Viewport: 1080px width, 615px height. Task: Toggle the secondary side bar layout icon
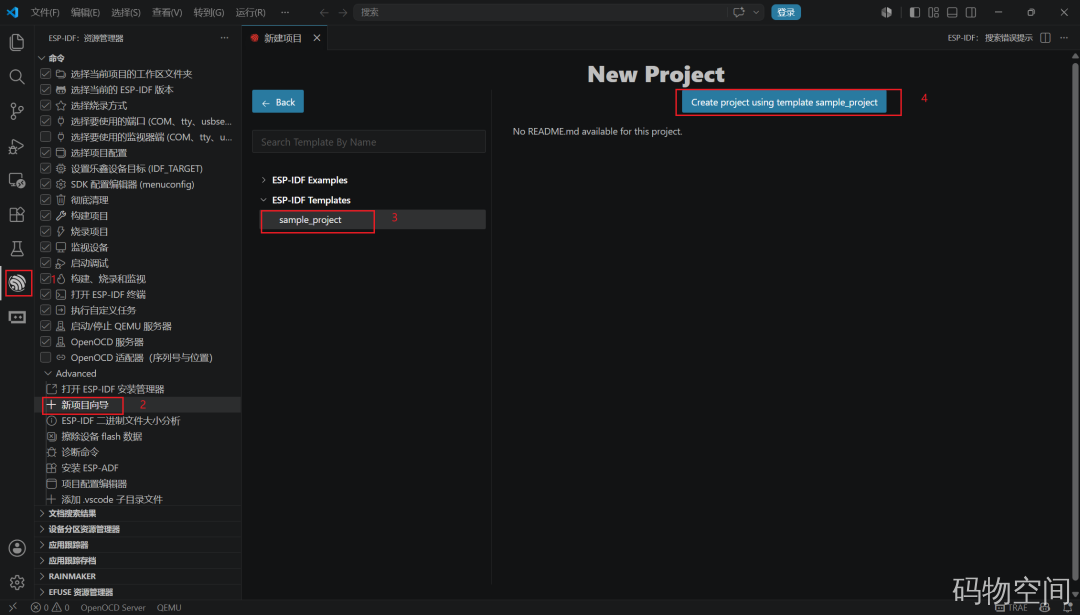pyautogui.click(x=970, y=12)
